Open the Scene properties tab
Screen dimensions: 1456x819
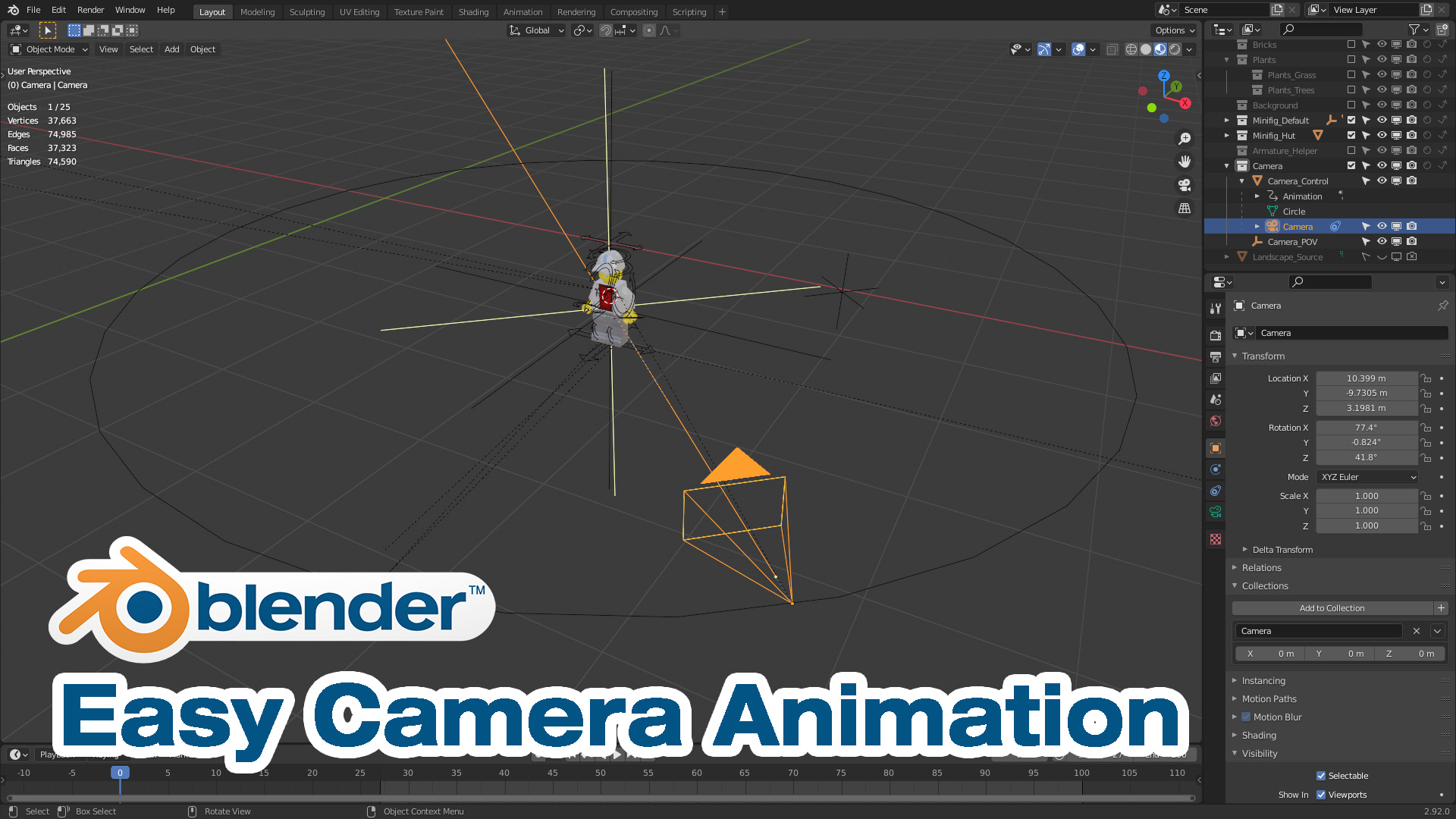point(1216,399)
